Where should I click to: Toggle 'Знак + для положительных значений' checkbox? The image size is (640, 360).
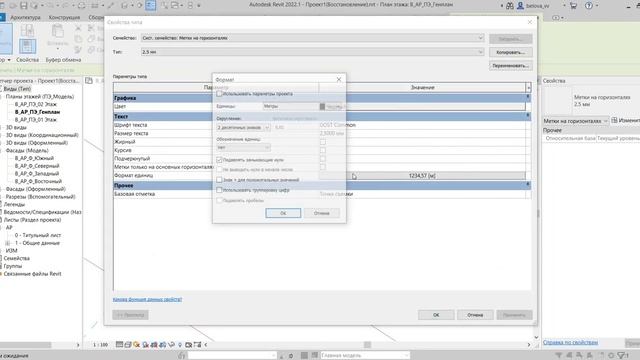pyautogui.click(x=219, y=180)
